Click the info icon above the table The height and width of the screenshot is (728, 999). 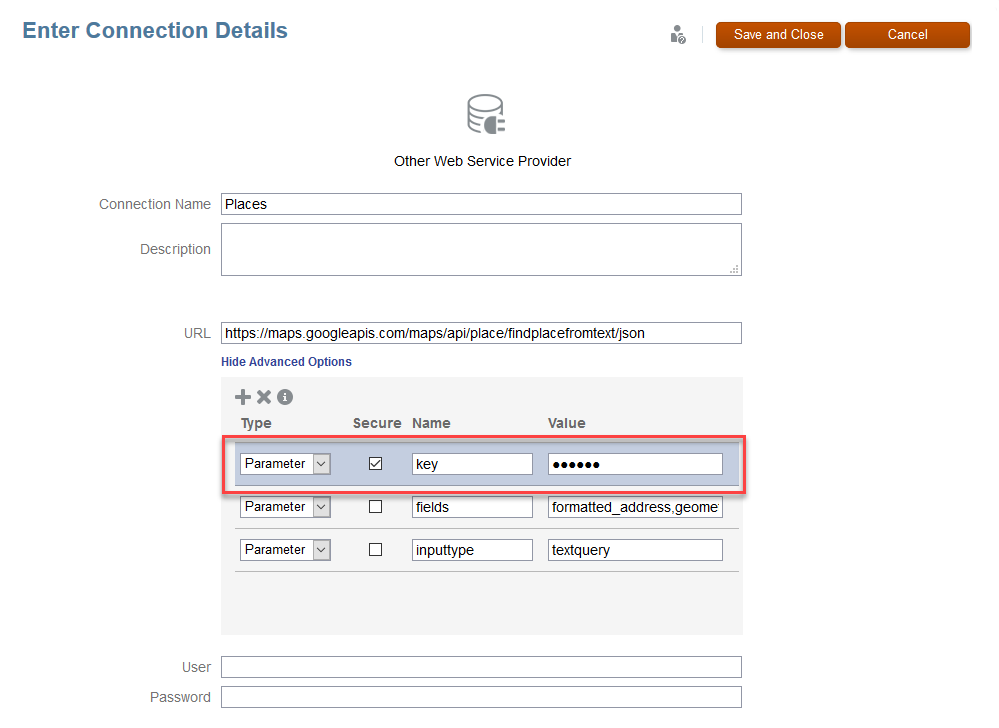click(x=285, y=397)
